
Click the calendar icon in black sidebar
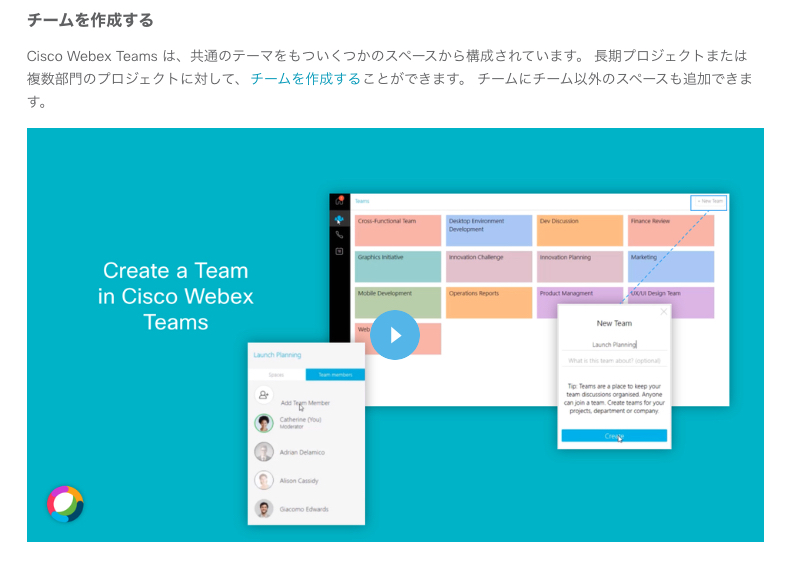339,251
